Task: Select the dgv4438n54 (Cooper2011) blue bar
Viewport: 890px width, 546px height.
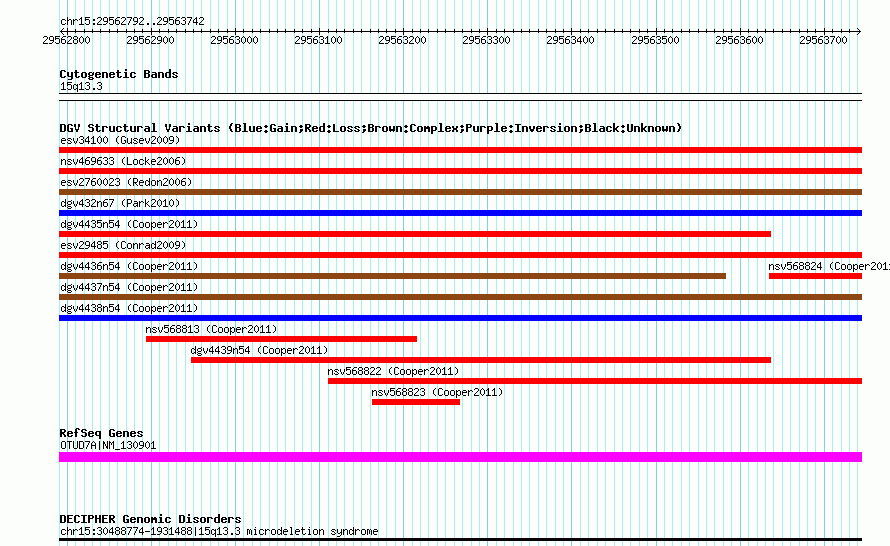Action: pyautogui.click(x=460, y=318)
